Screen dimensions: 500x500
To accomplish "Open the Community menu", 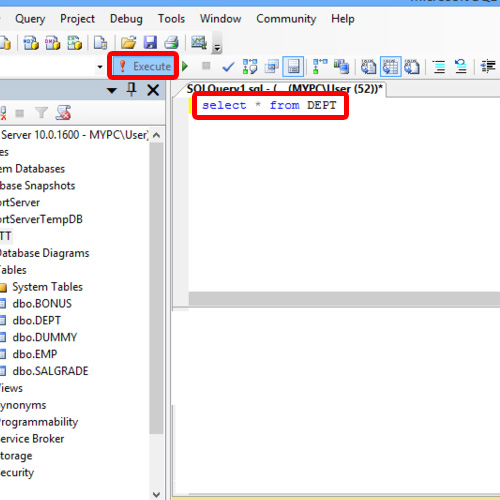I will [286, 19].
